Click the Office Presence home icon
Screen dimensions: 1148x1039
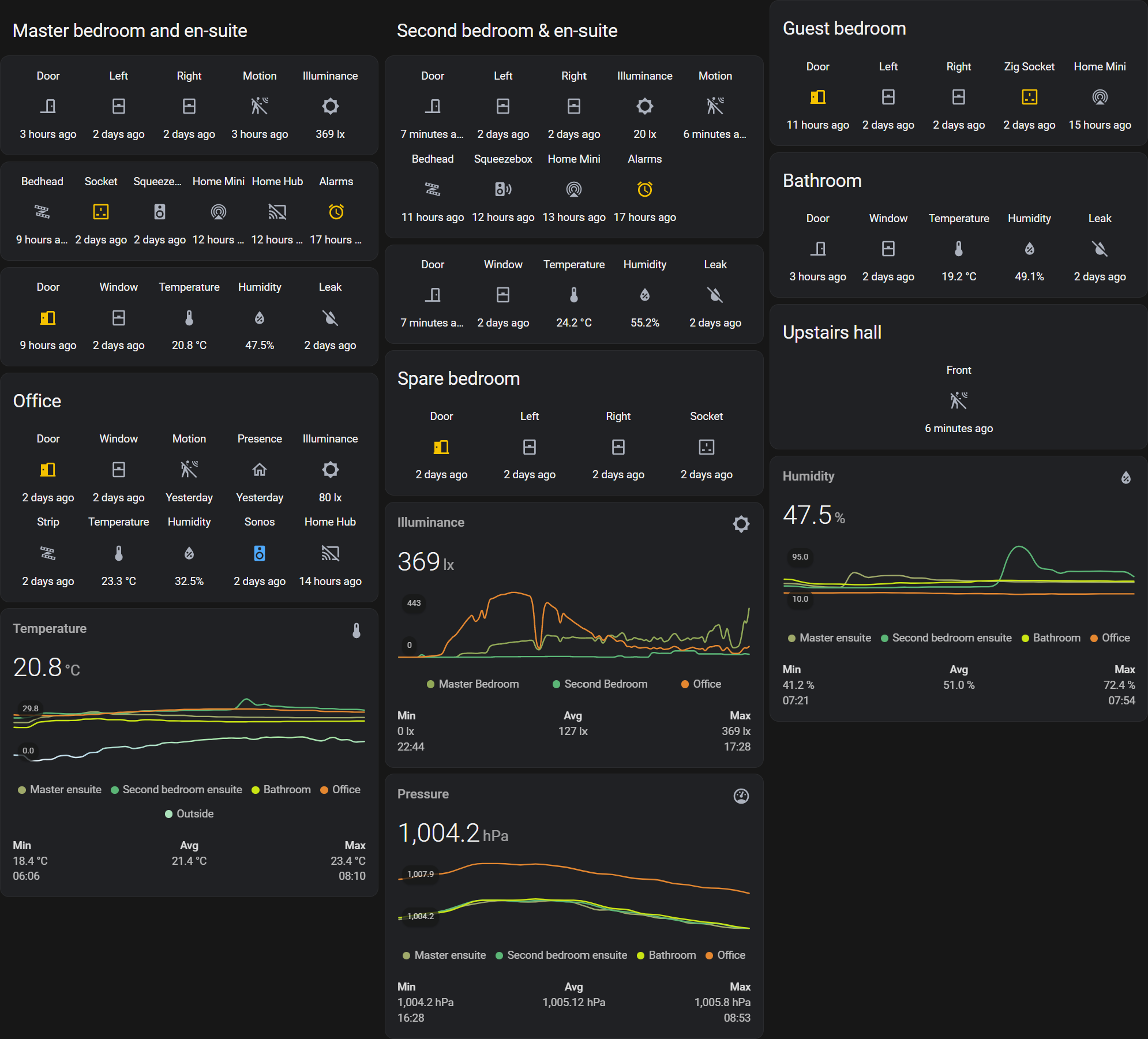point(260,470)
